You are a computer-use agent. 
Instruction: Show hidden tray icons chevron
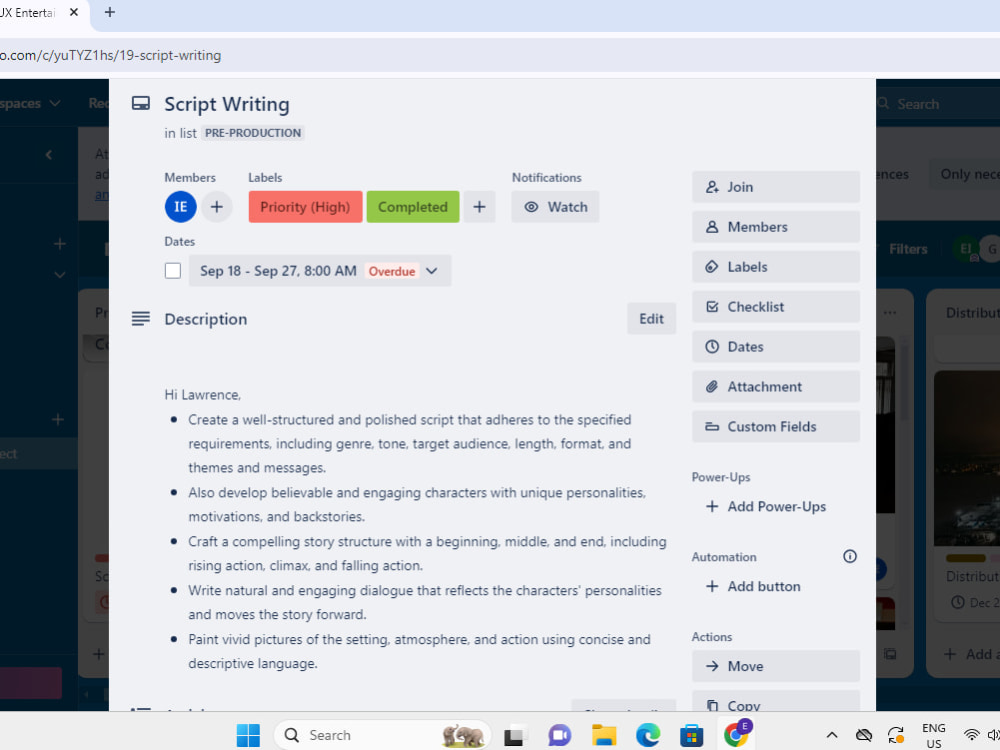tap(832, 735)
